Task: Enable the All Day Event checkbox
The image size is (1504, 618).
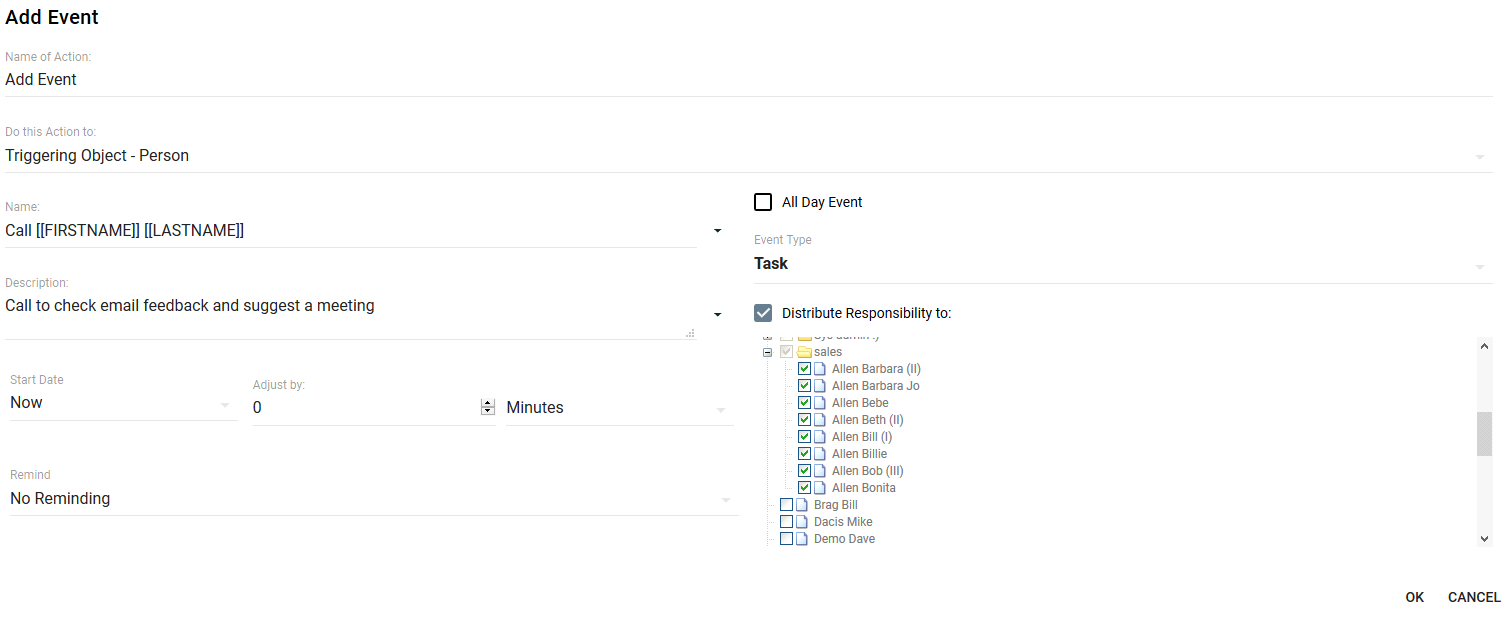Action: click(763, 202)
